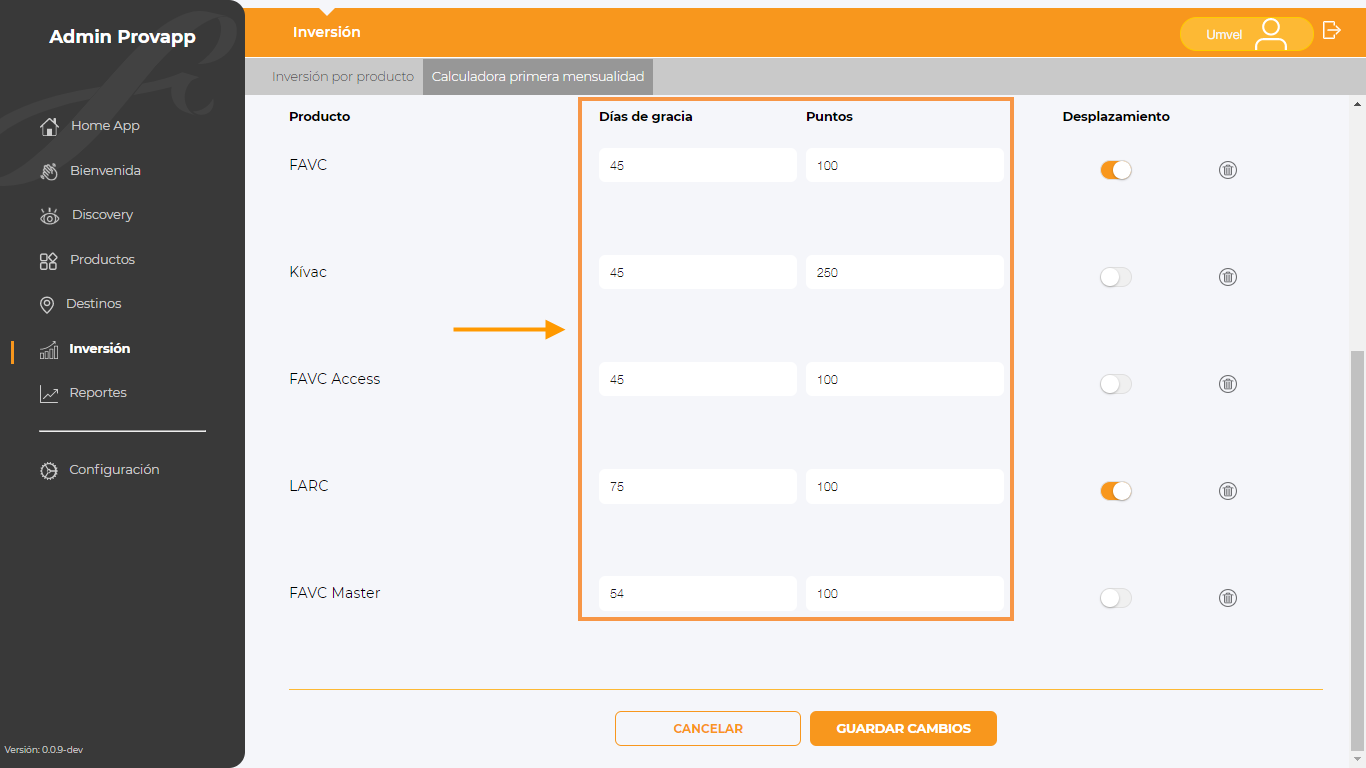
Task: Click the vertical scrollbar thumb
Action: click(x=1357, y=550)
